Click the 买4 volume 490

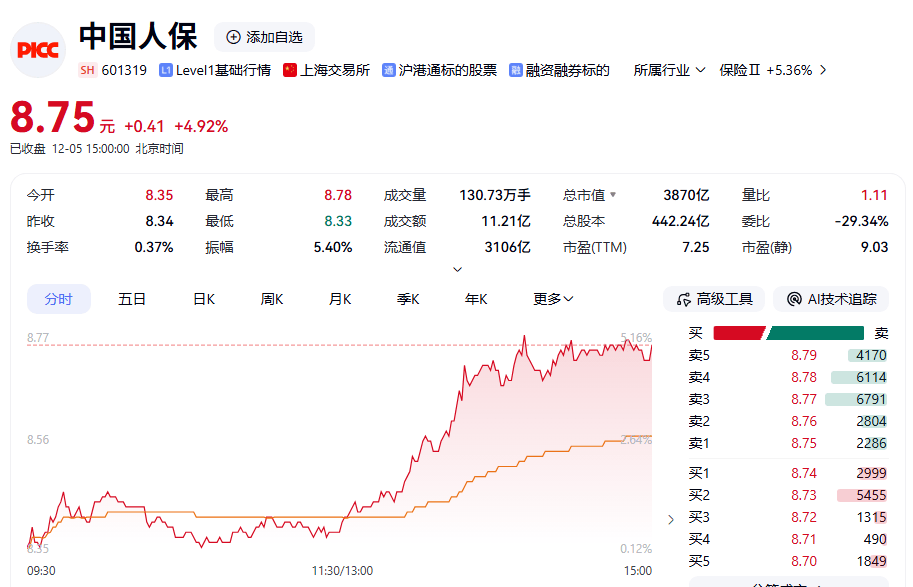pyautogui.click(x=875, y=540)
